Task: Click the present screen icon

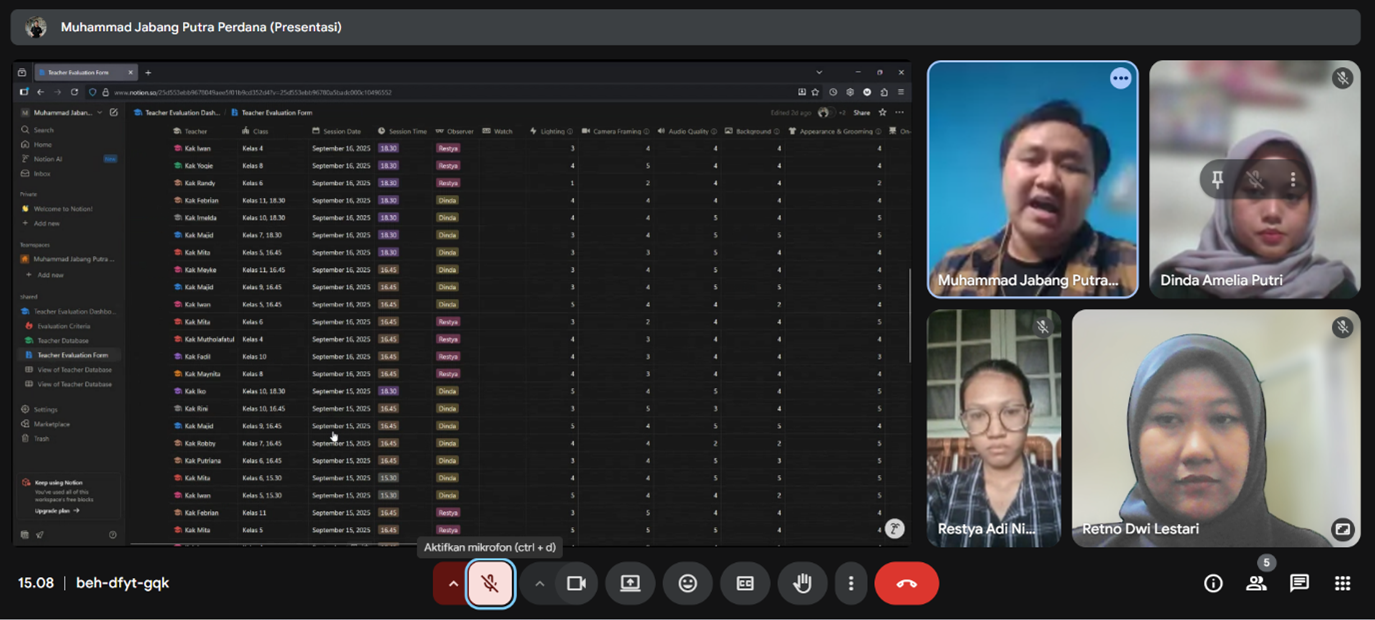Action: pos(630,584)
